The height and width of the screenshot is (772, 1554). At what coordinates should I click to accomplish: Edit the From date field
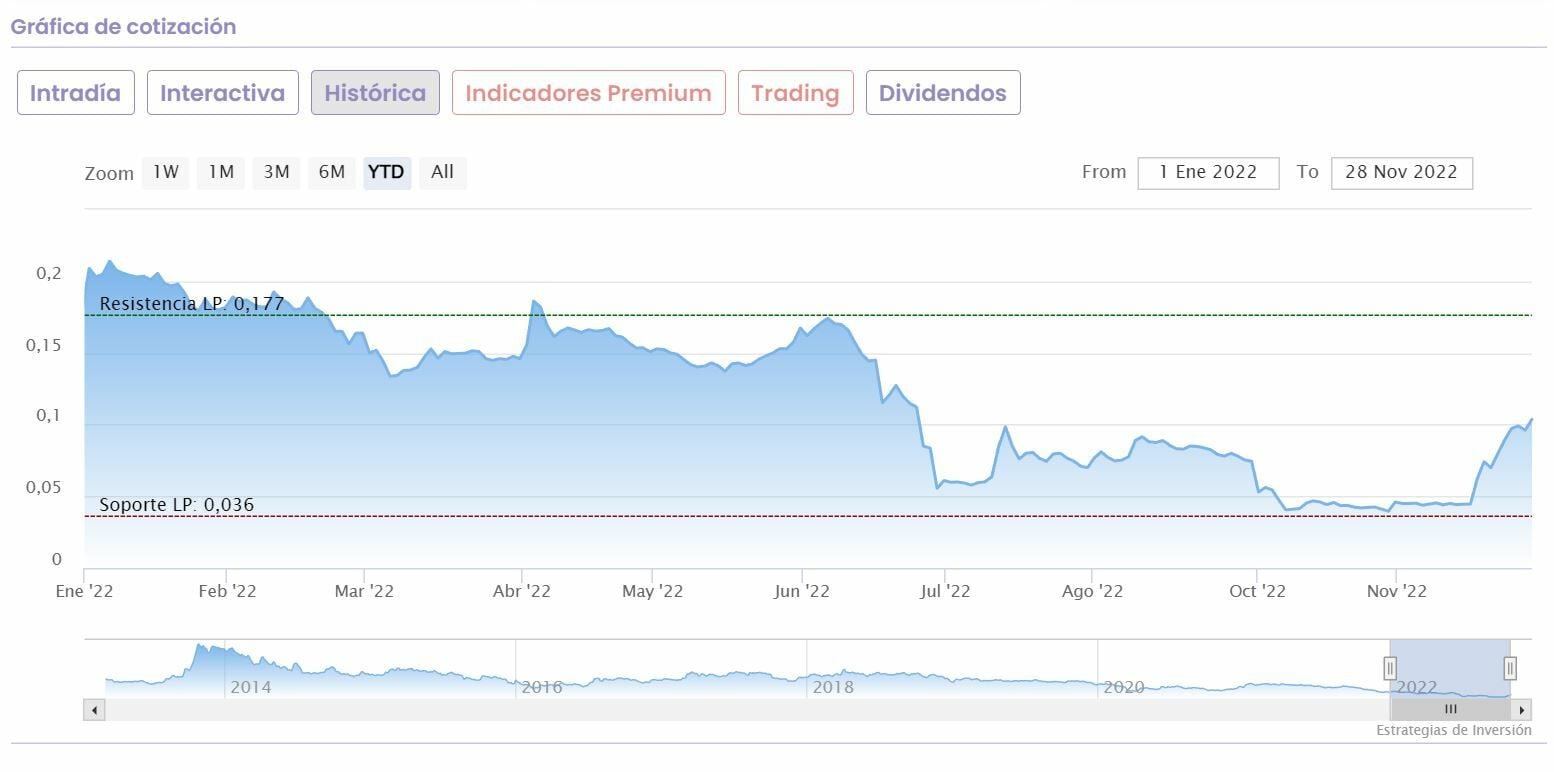[x=1208, y=172]
